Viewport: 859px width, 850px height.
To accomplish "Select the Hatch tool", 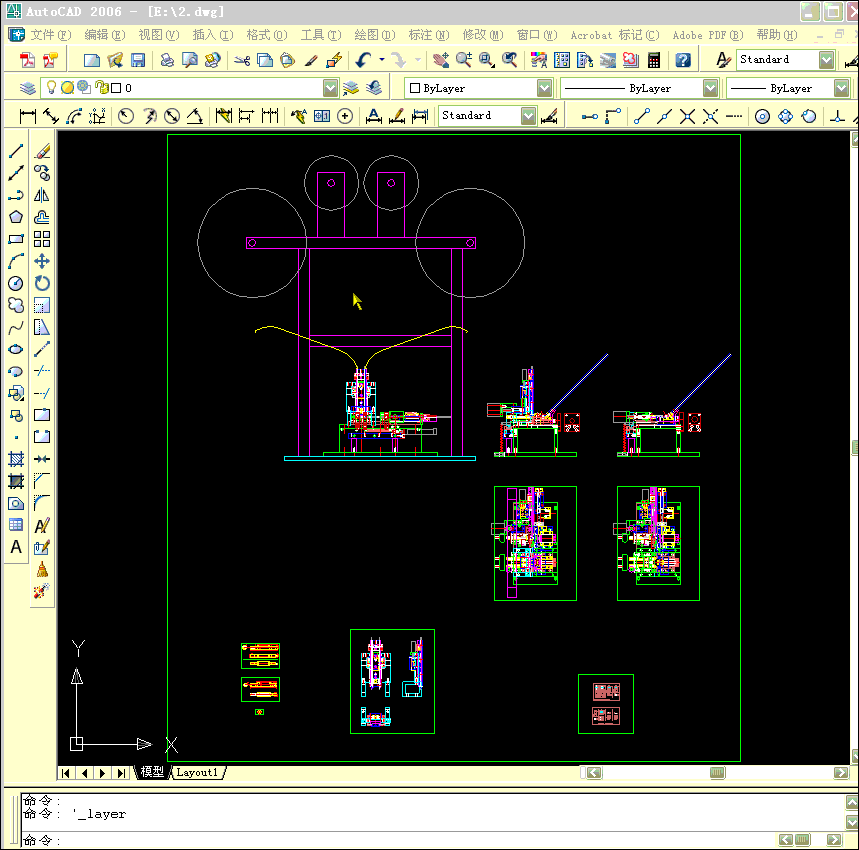I will pyautogui.click(x=16, y=459).
